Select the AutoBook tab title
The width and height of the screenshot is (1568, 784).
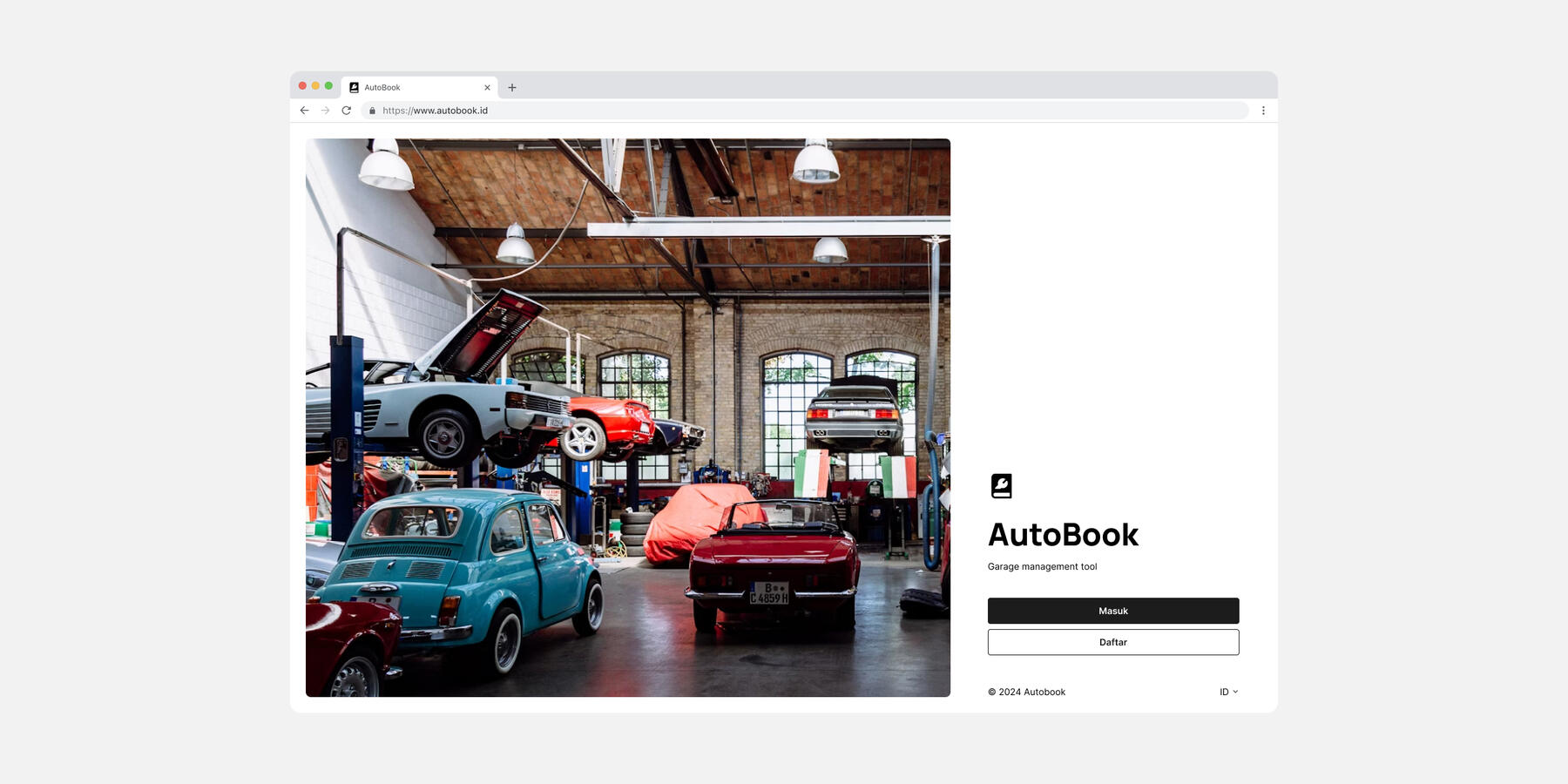[x=382, y=87]
